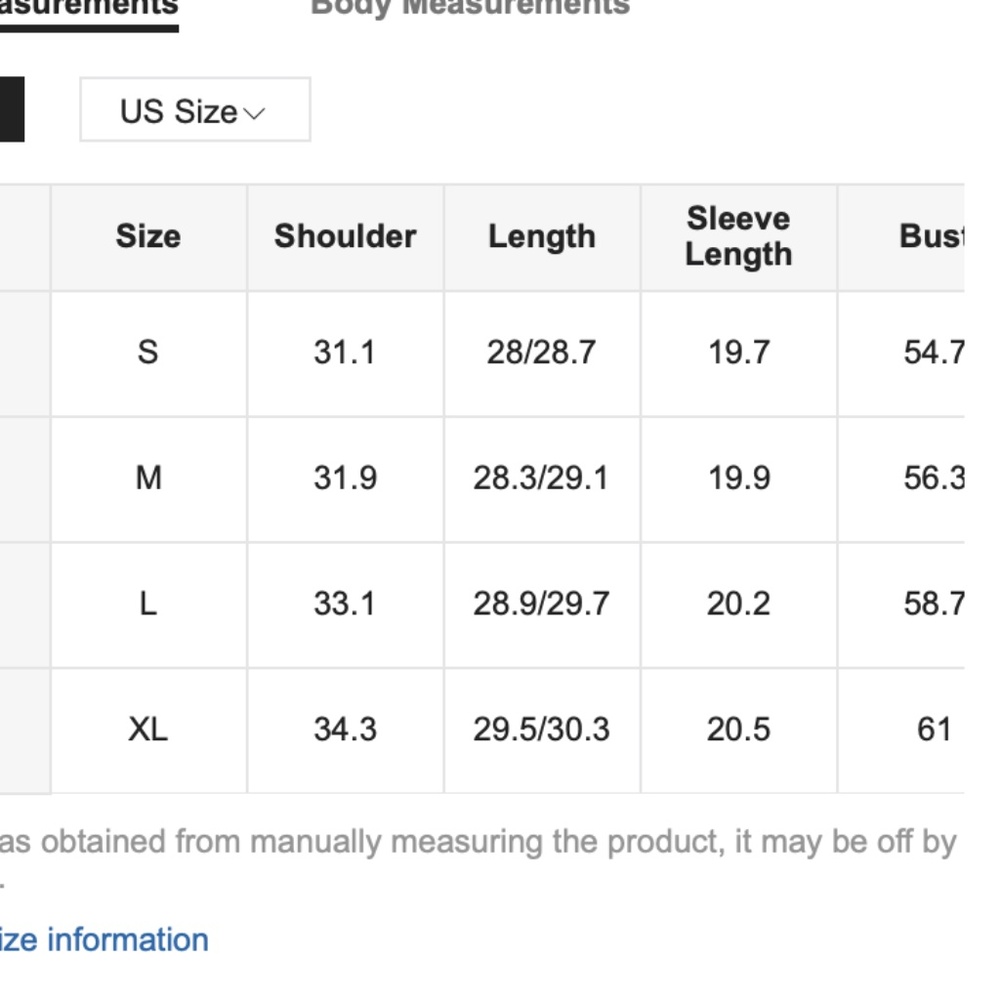Click the 31.1 shoulder value for S
Viewport: 1000px width, 1000px height.
(x=345, y=353)
